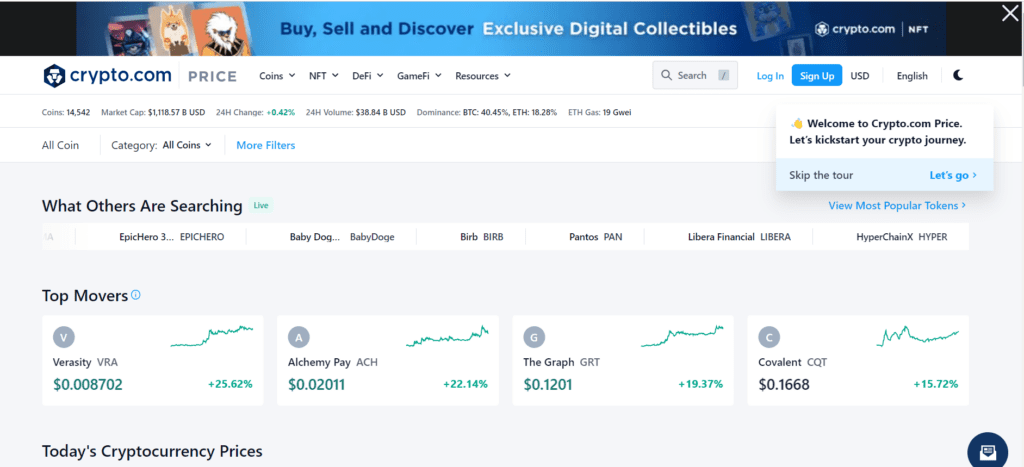Screen dimensions: 1024x467
Task: Open The Graph sparkline chart
Action: point(682,336)
